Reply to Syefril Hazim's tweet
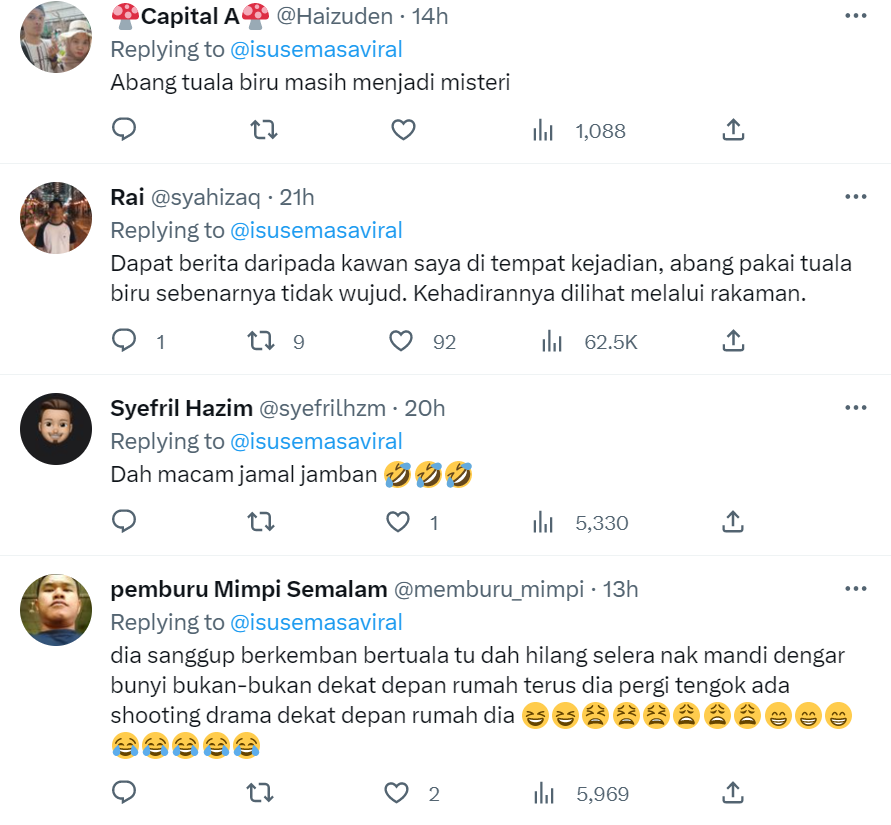This screenshot has height=825, width=891. [x=124, y=522]
